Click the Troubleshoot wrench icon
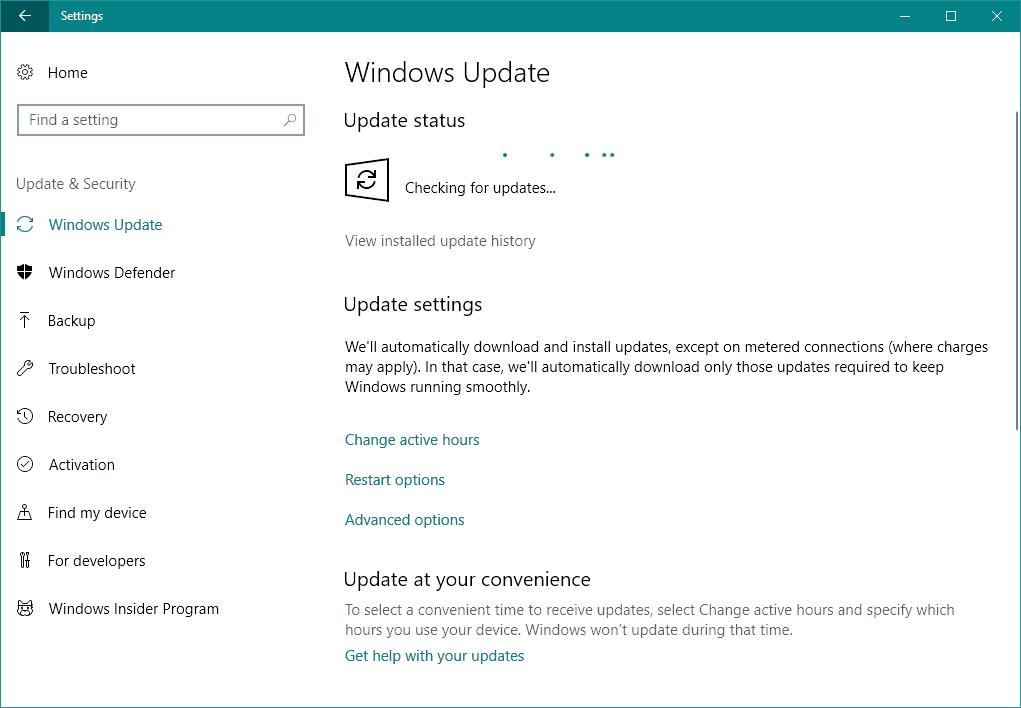The image size is (1021, 708). pos(25,369)
